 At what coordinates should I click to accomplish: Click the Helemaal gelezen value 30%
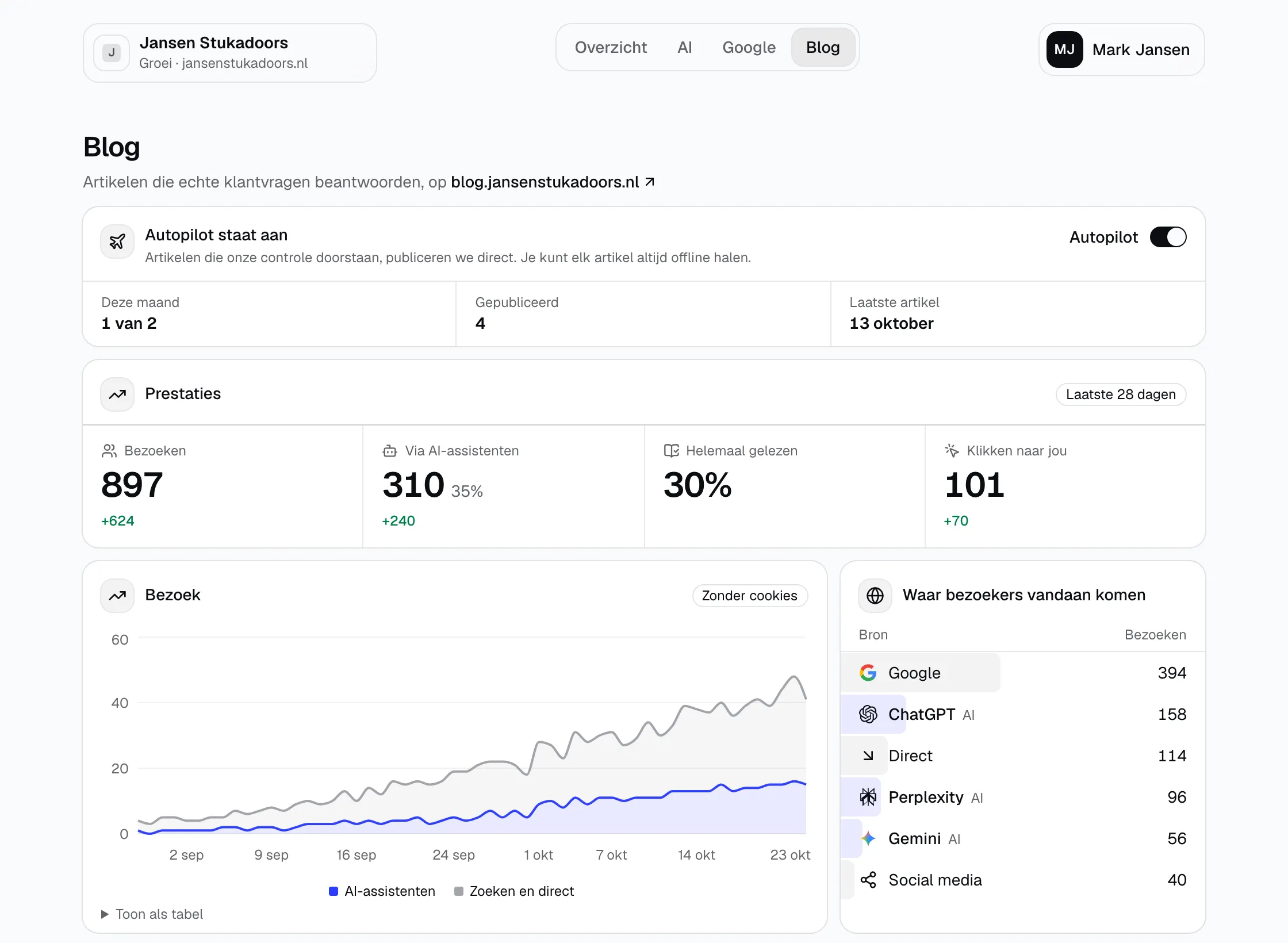697,485
